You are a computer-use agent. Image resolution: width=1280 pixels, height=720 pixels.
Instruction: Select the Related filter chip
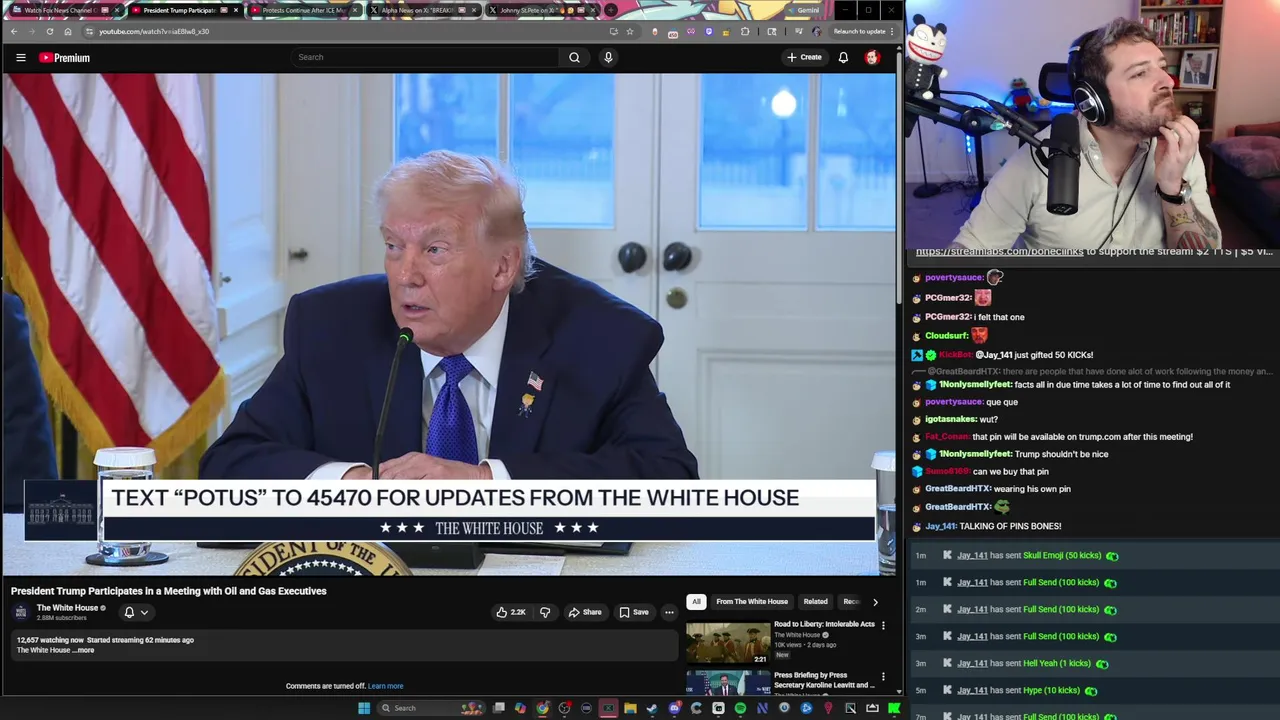(815, 602)
